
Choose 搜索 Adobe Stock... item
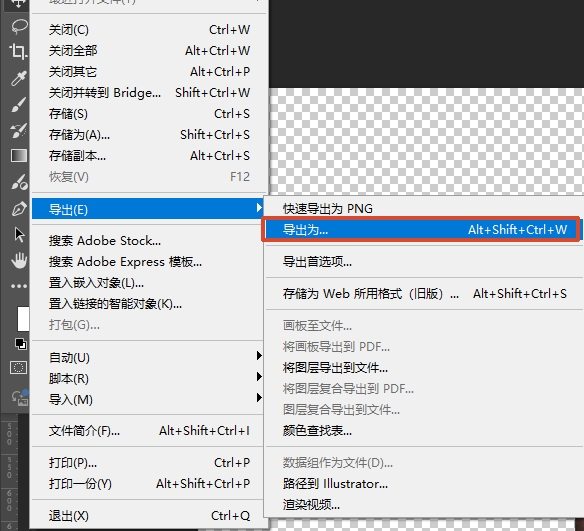pos(148,241)
